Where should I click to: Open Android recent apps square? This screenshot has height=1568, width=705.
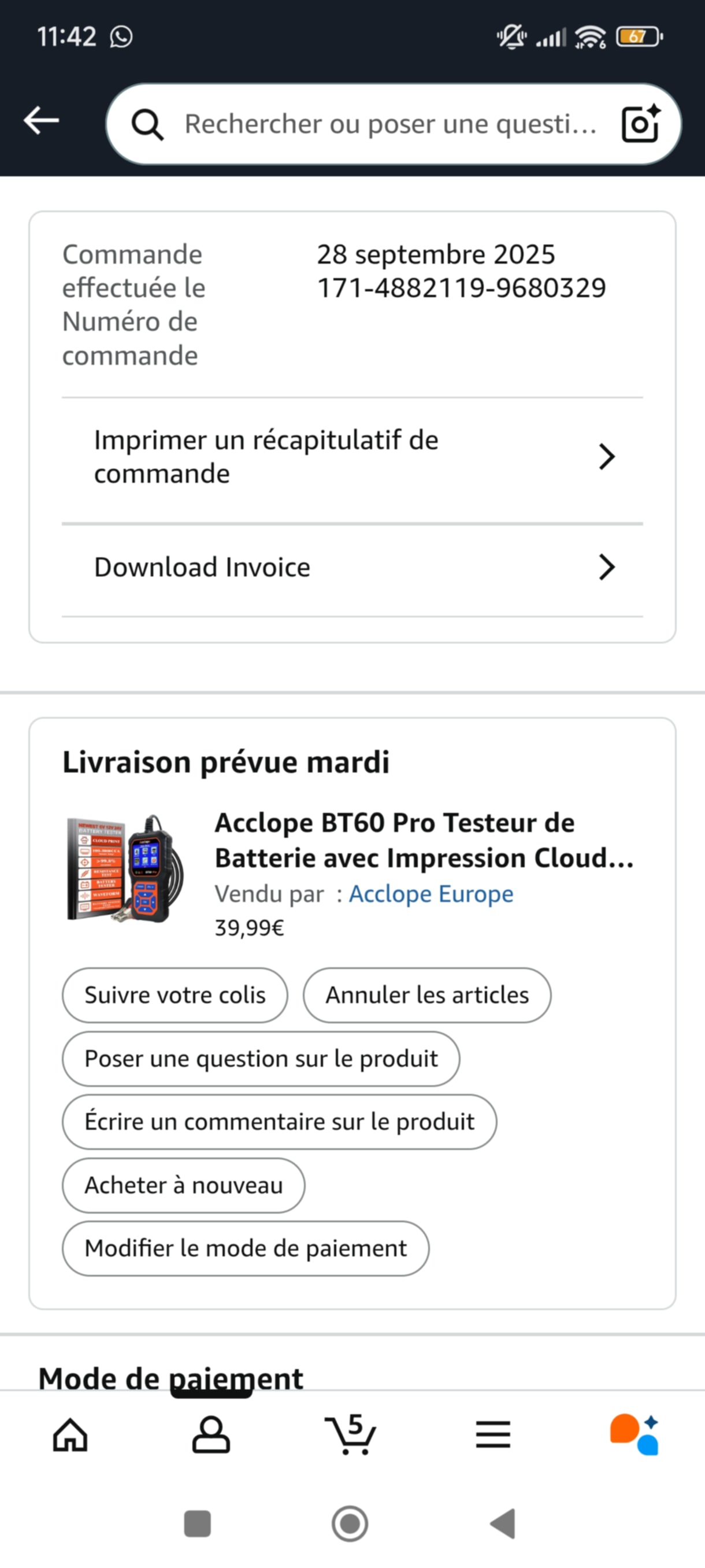pos(197,1523)
